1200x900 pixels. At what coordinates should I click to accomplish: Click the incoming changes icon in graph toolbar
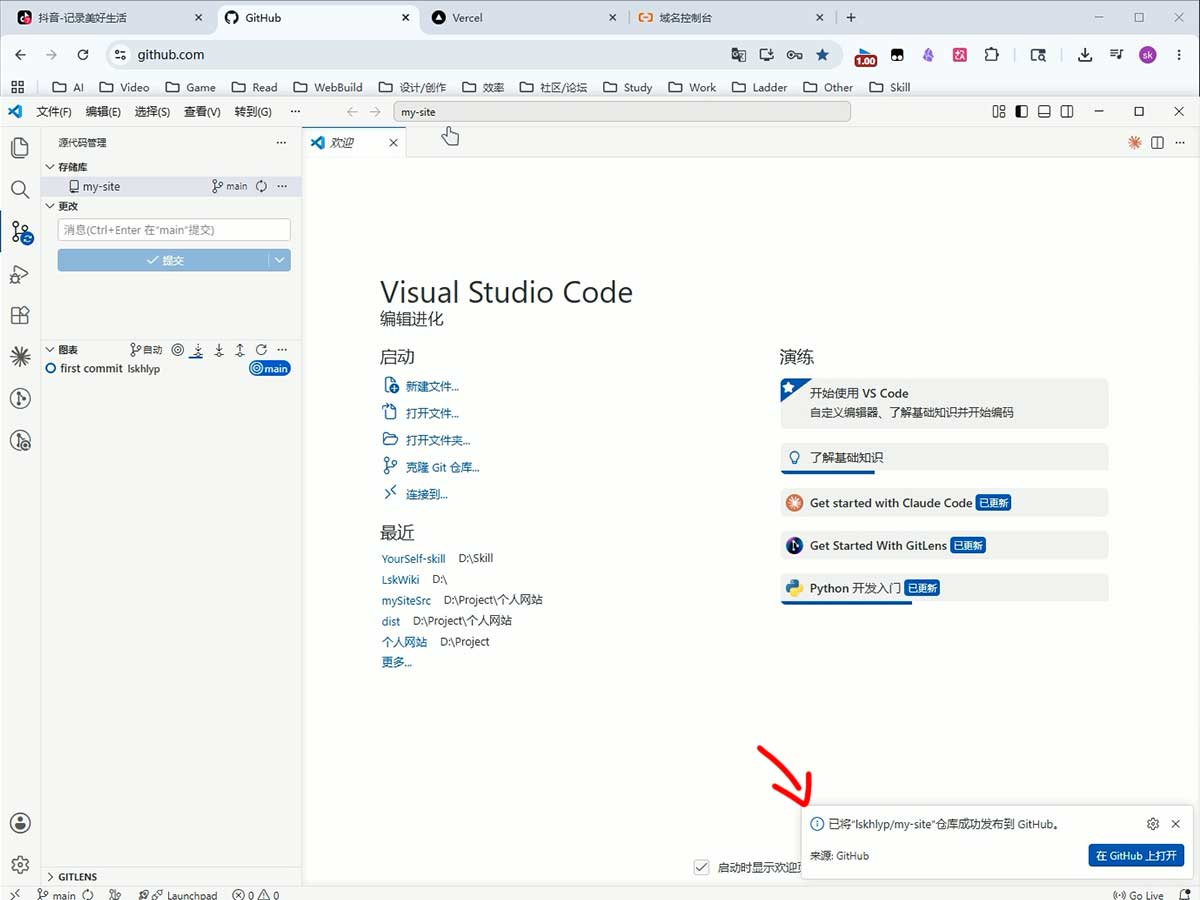[x=198, y=350]
